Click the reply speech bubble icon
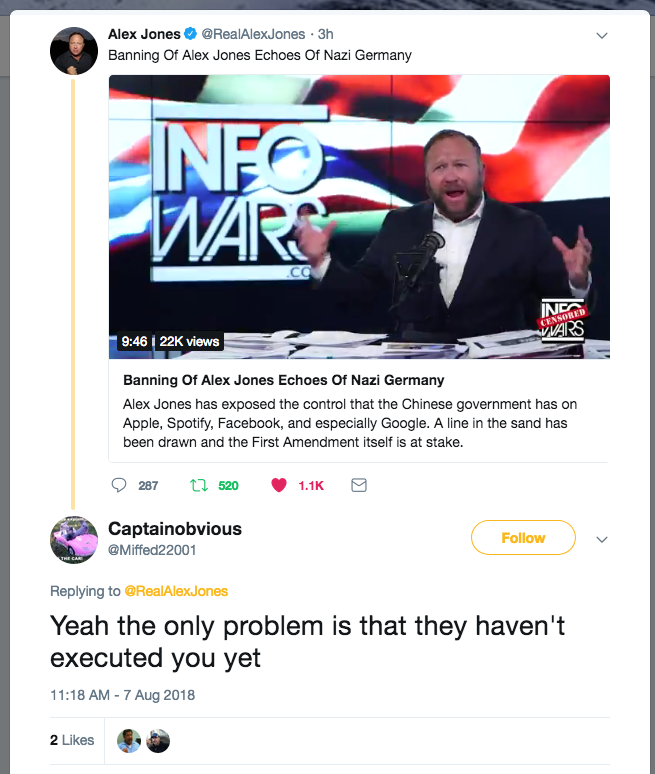This screenshot has height=774, width=655. [118, 485]
